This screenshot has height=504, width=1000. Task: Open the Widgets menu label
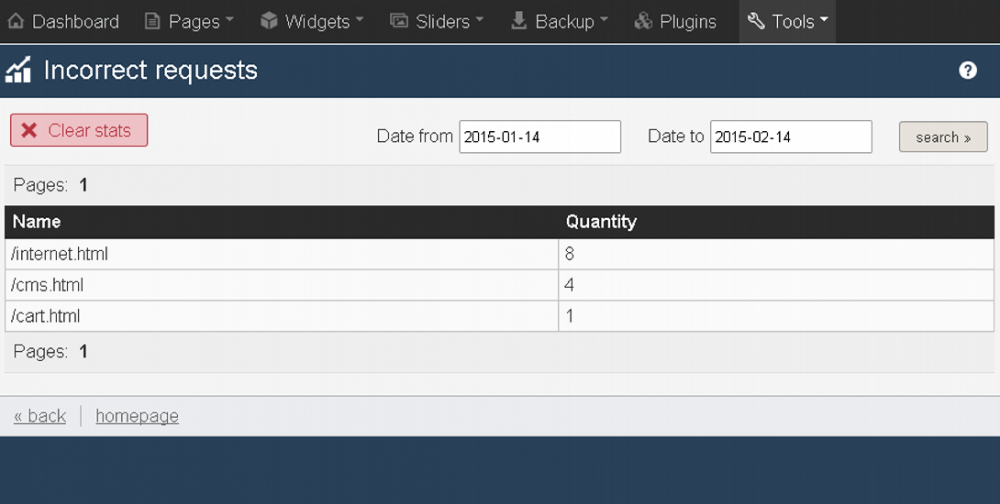point(318,22)
